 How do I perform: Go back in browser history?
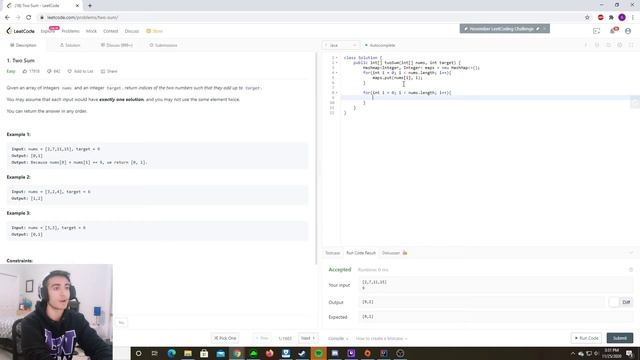(7, 17)
